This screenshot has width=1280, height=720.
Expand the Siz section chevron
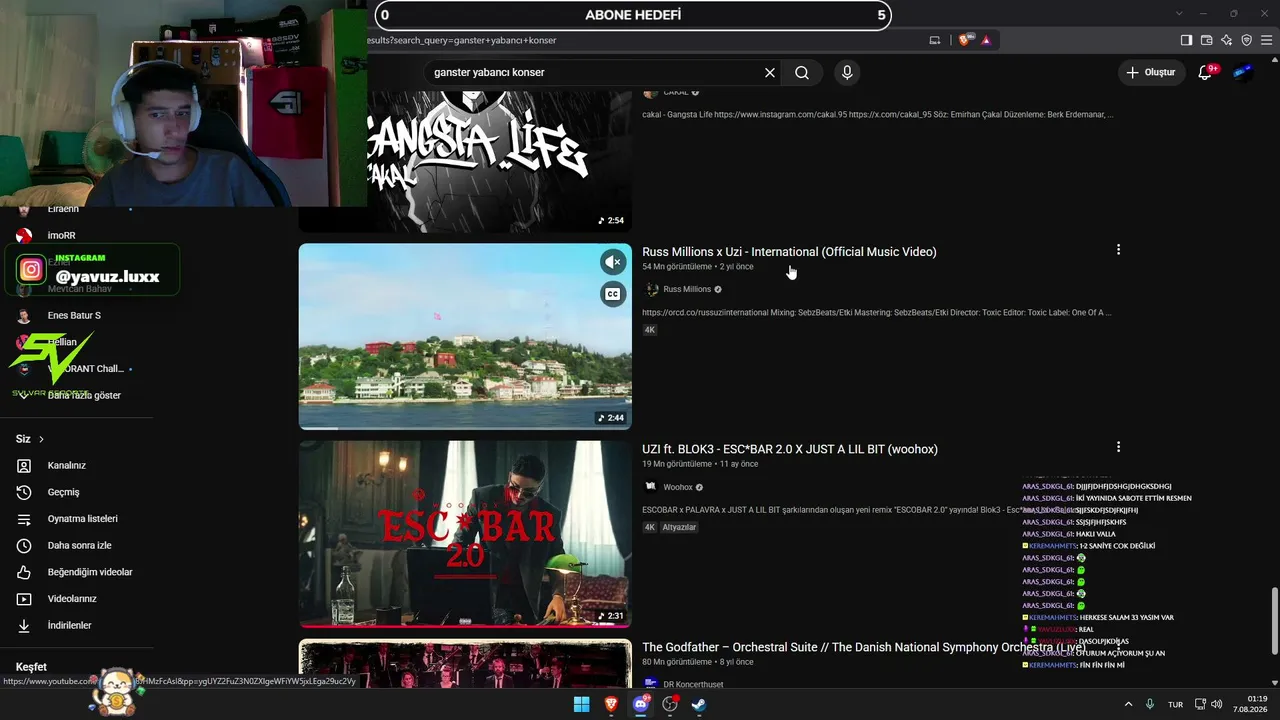coord(41,439)
